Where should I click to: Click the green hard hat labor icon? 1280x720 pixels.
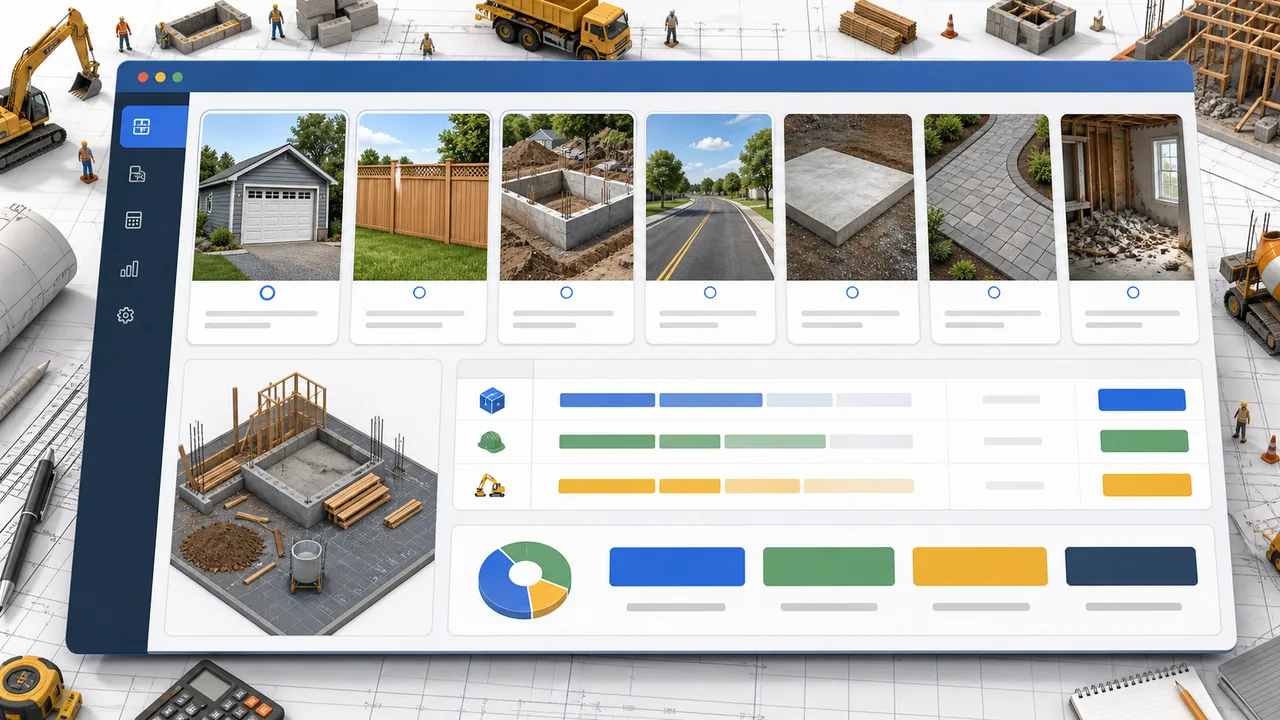[x=491, y=442]
